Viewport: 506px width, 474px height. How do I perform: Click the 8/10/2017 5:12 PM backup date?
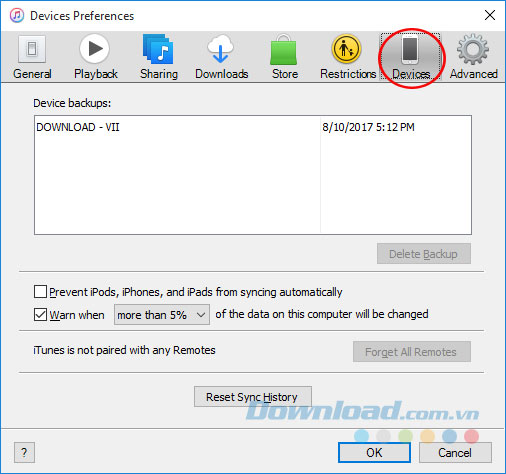pyautogui.click(x=368, y=127)
